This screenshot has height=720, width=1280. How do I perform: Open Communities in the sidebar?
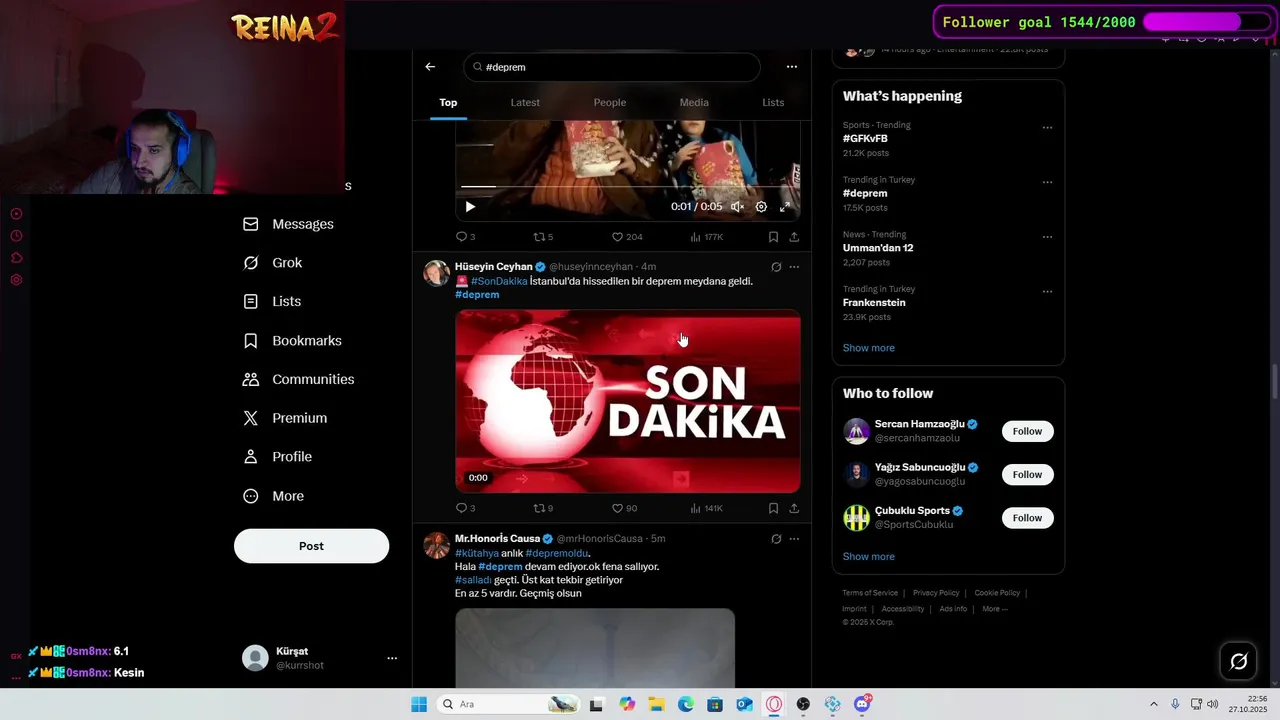point(299,379)
